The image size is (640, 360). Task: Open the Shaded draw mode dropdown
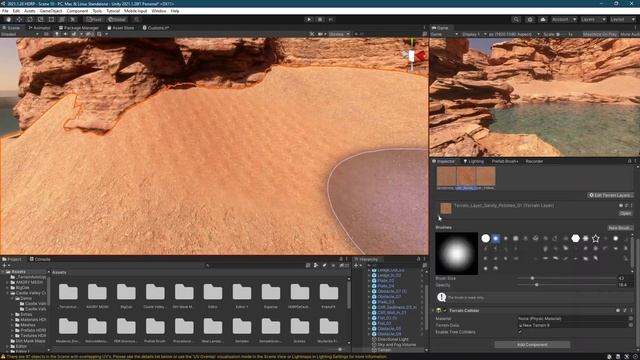[x=20, y=34]
